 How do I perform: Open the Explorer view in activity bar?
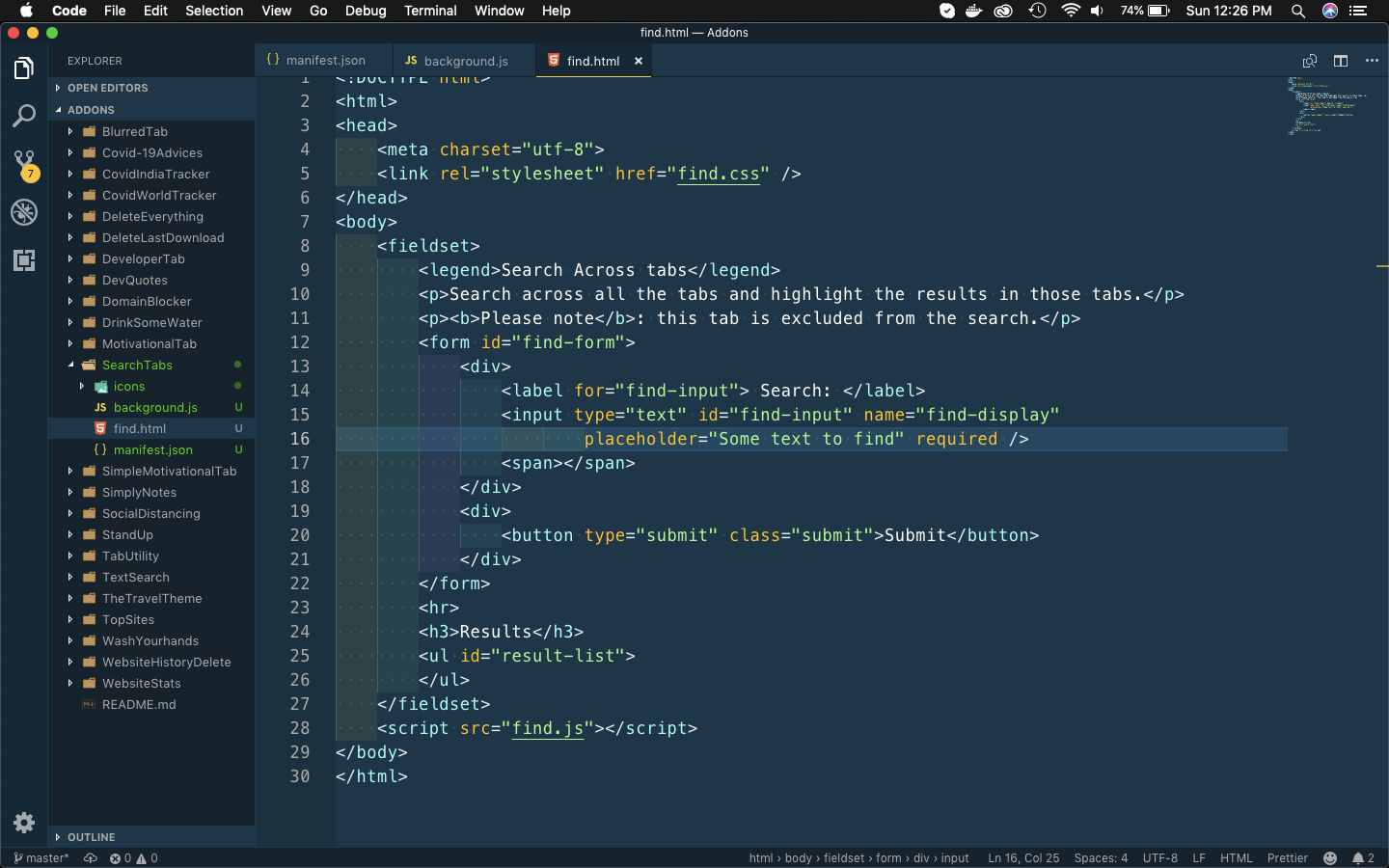[24, 68]
